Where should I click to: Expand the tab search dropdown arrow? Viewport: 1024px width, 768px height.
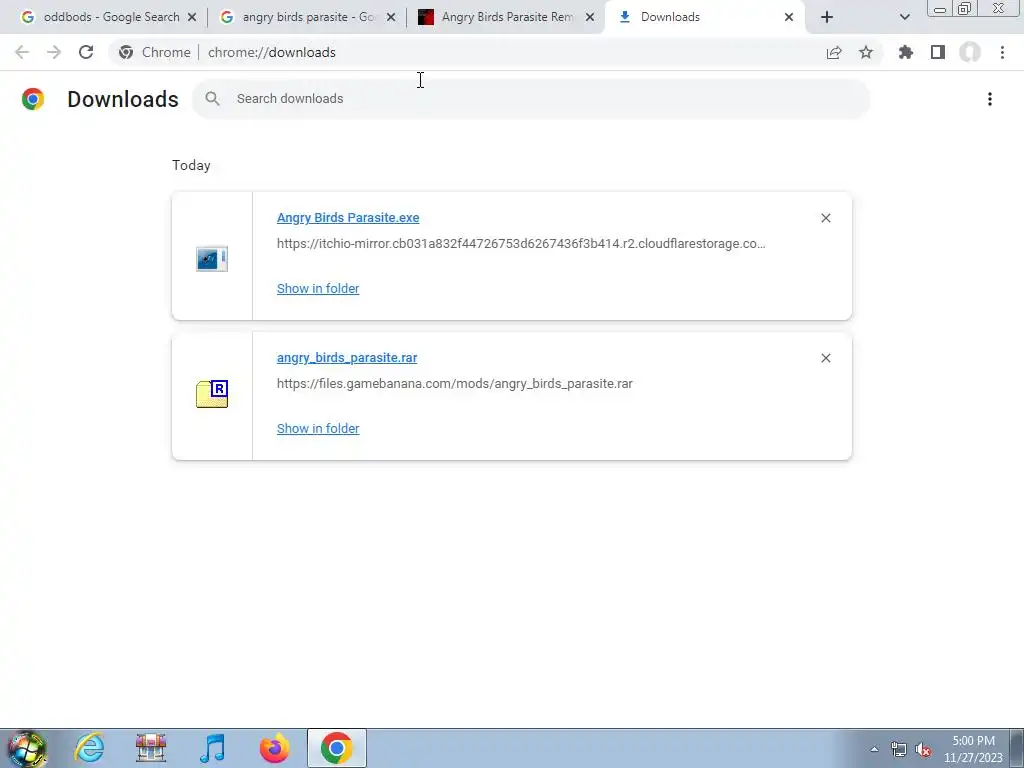[904, 17]
